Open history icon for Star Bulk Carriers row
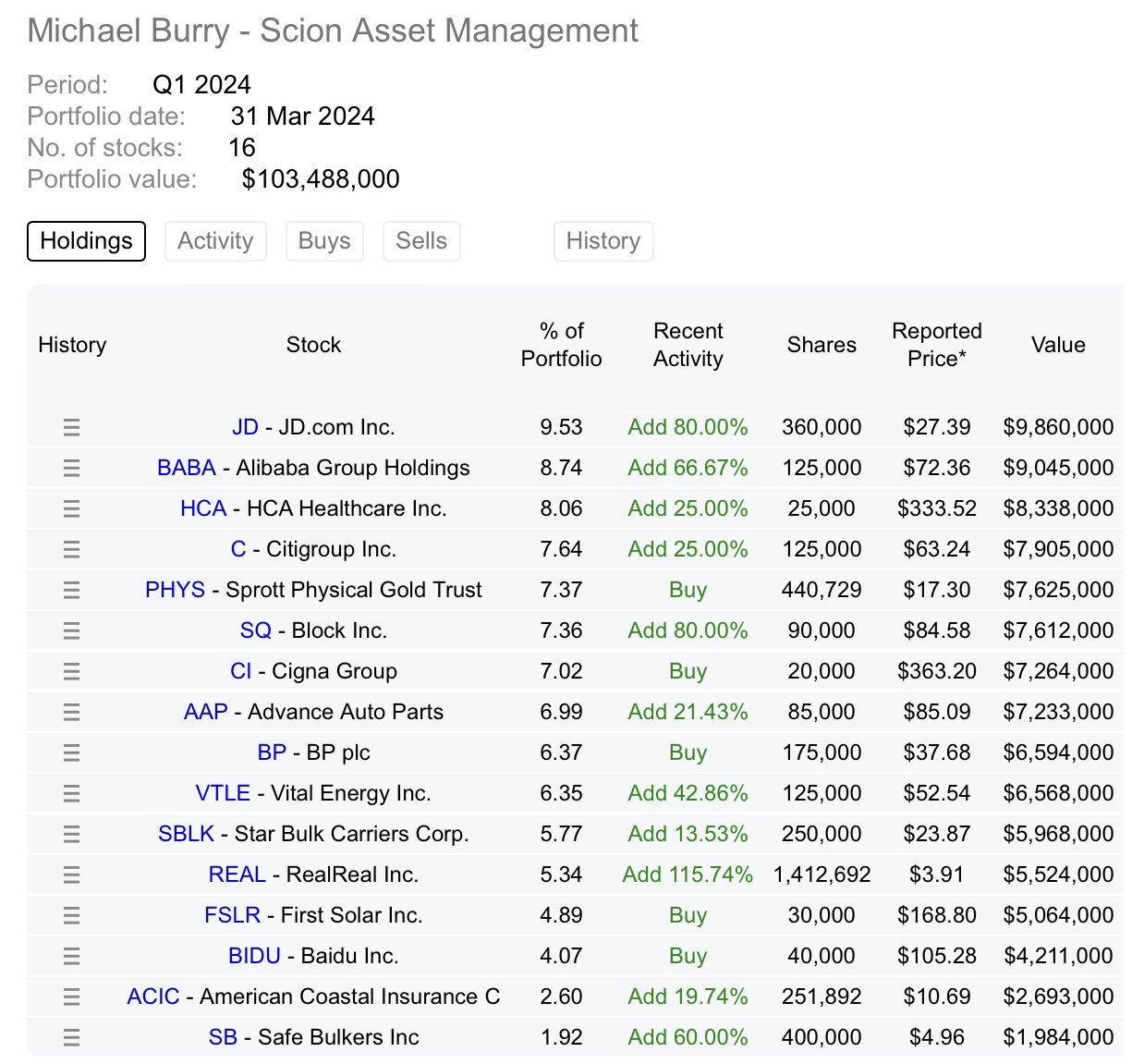 click(x=71, y=834)
